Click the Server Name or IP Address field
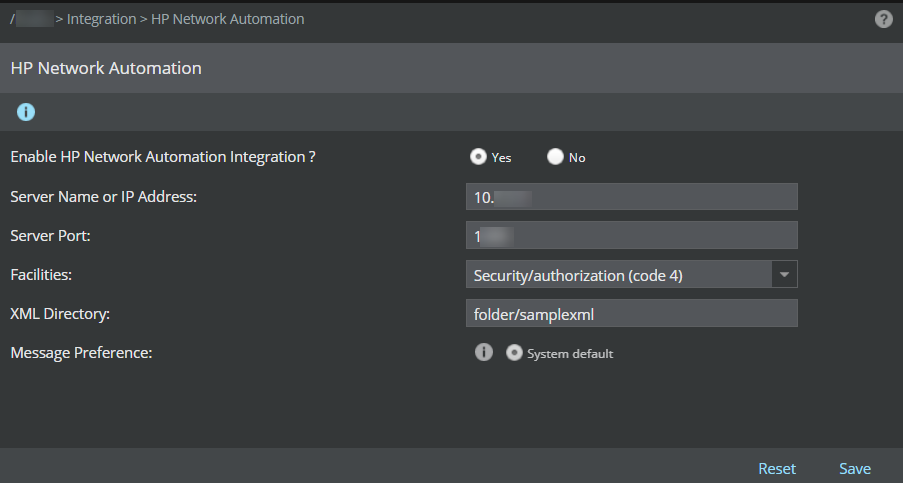 tap(632, 197)
